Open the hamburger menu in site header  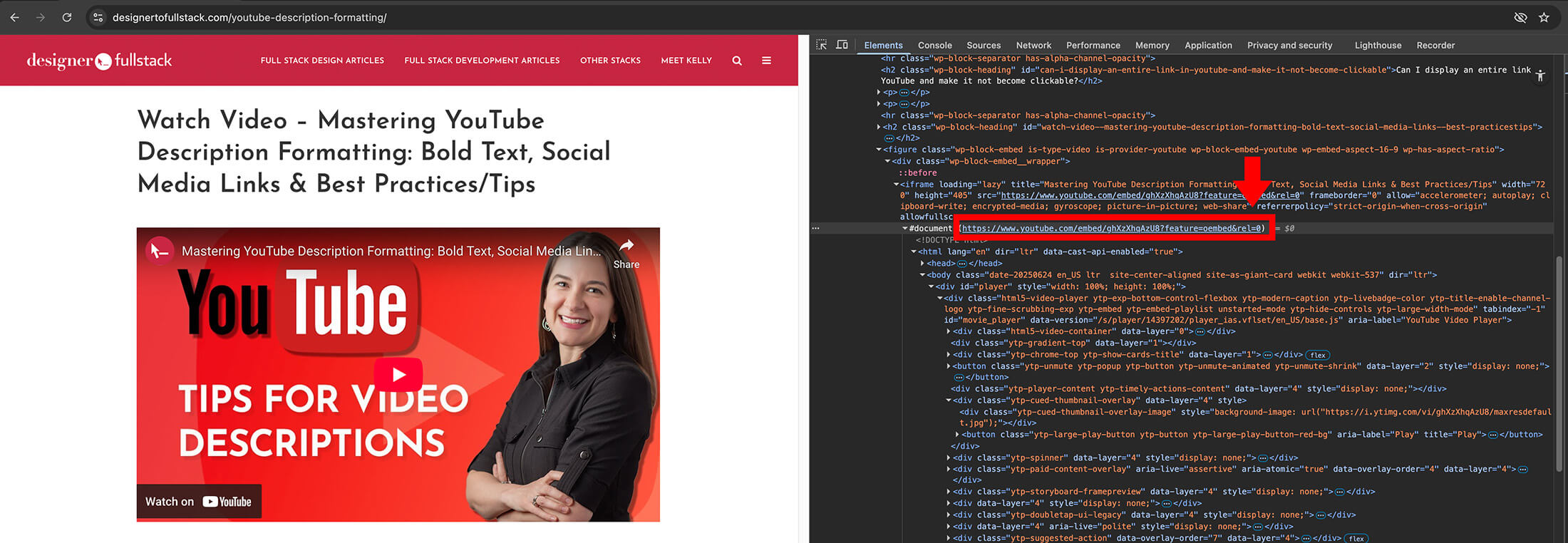(766, 61)
